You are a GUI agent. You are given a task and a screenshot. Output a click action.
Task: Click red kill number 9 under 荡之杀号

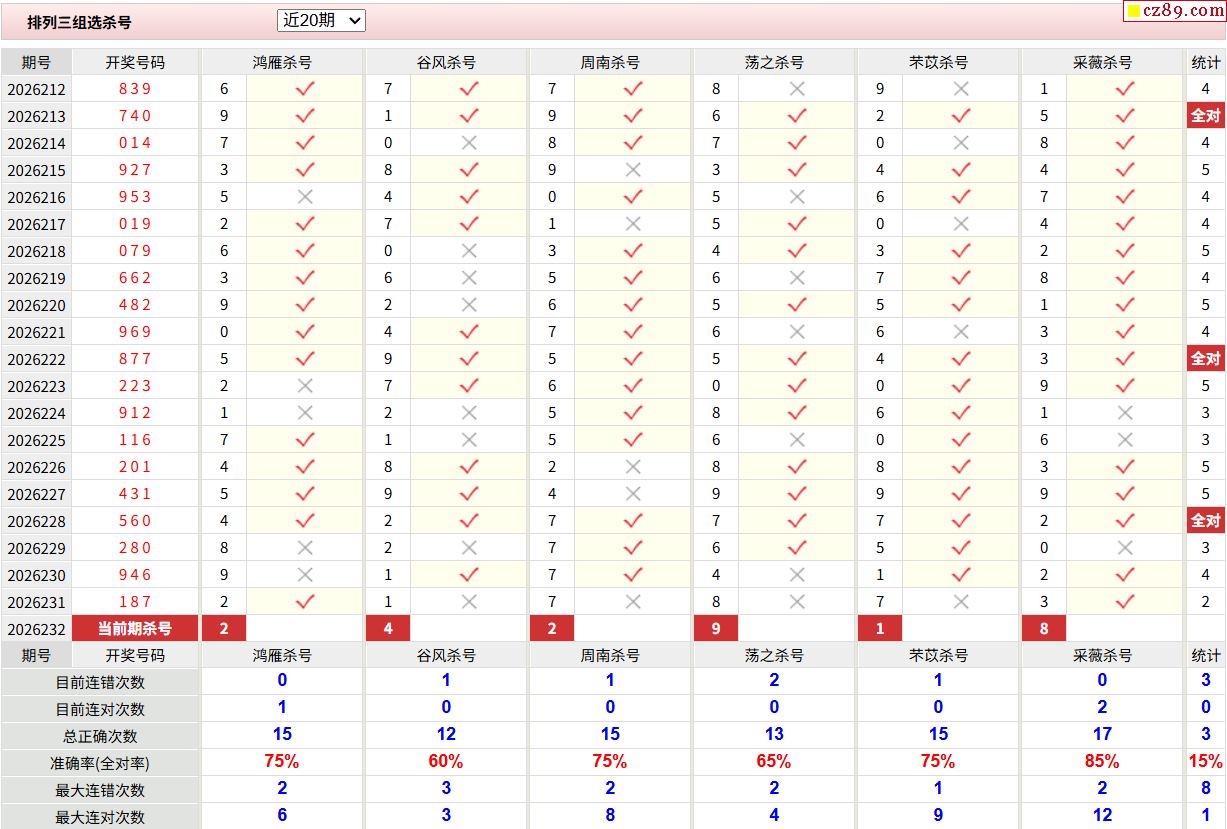click(716, 628)
